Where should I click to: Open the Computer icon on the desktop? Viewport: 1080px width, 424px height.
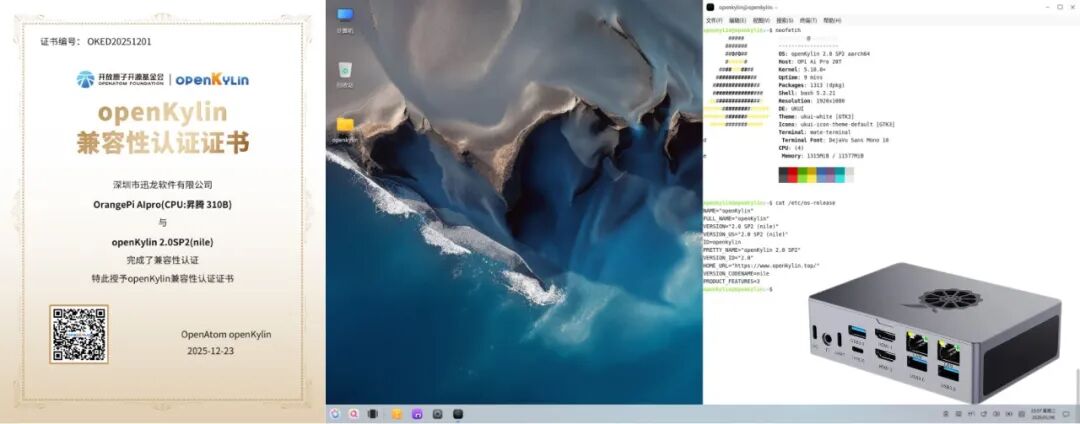[345, 16]
